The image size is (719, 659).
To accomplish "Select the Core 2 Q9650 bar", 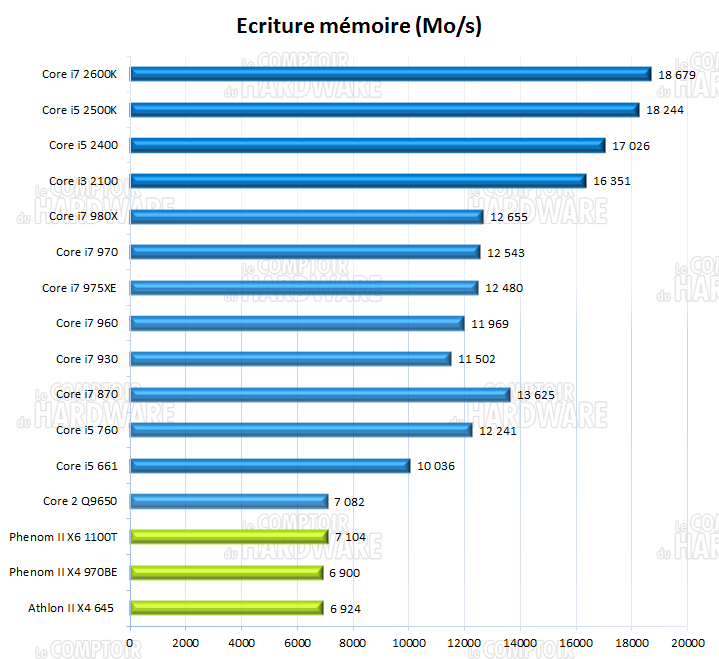I will 229,501.
